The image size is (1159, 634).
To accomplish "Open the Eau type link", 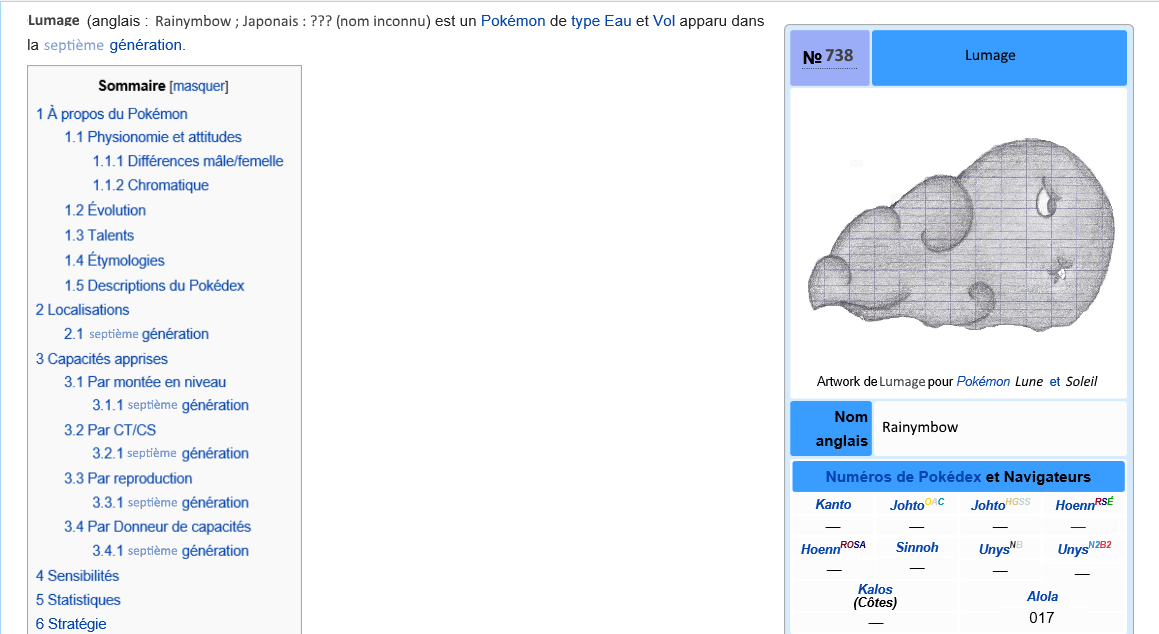I will [618, 21].
